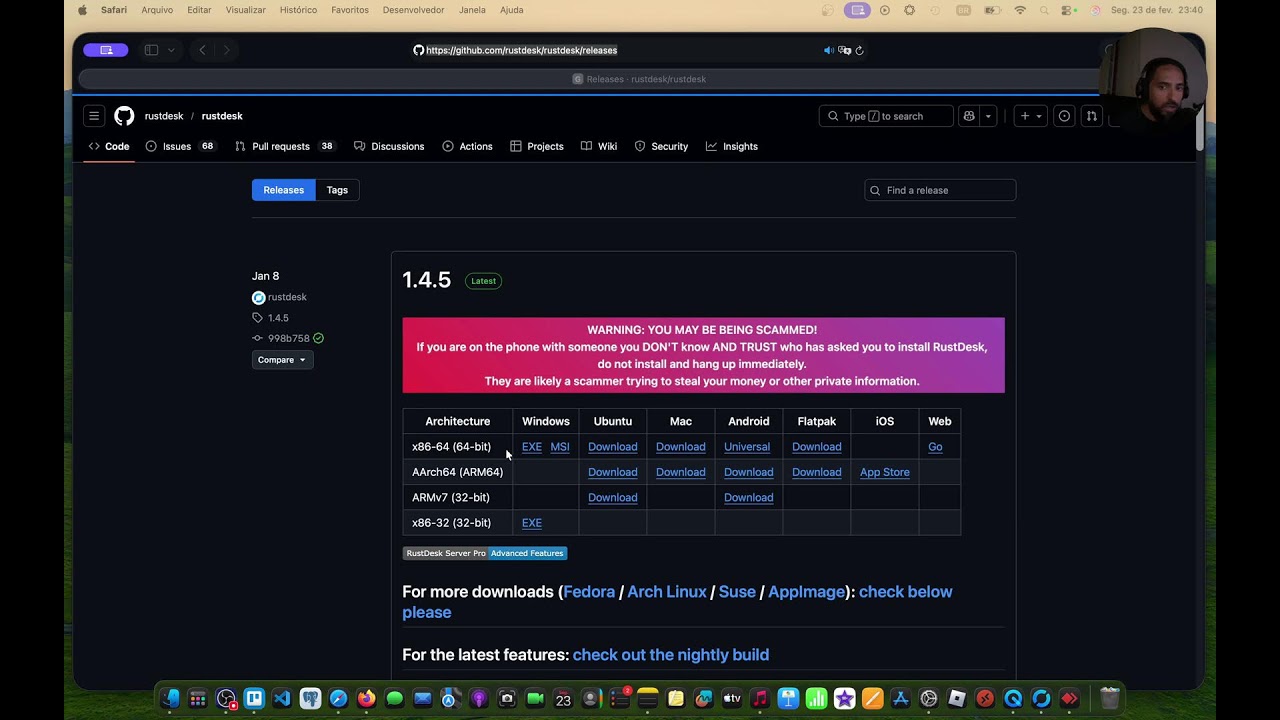Open the Copilot chat icon

[x=968, y=116]
